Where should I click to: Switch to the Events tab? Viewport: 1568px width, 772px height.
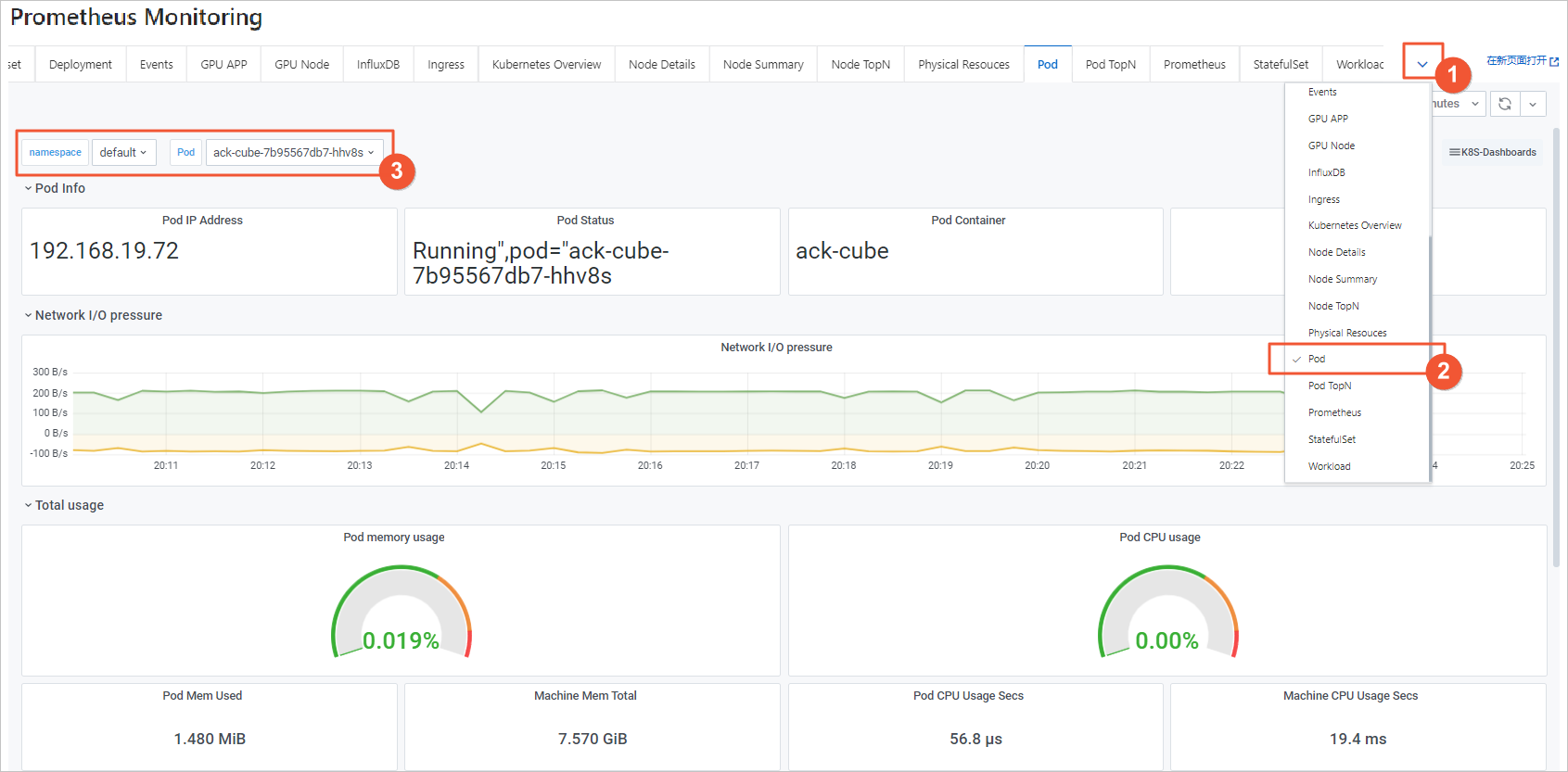pos(157,64)
